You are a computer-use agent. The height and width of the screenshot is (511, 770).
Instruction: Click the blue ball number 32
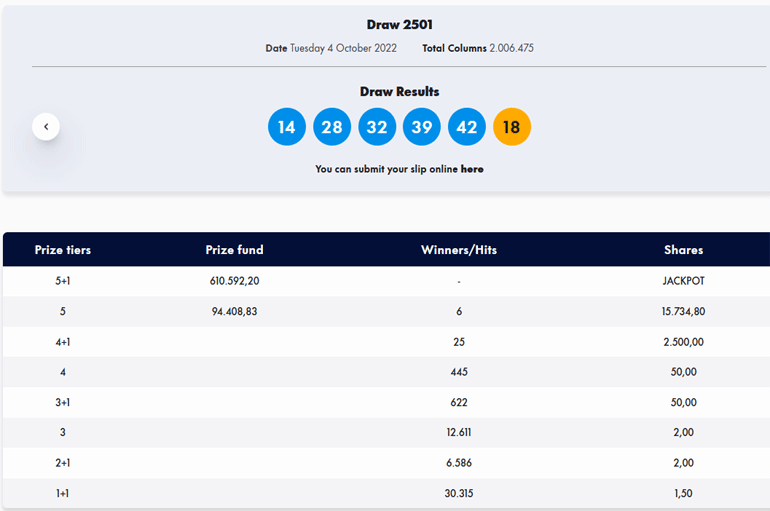coord(377,127)
